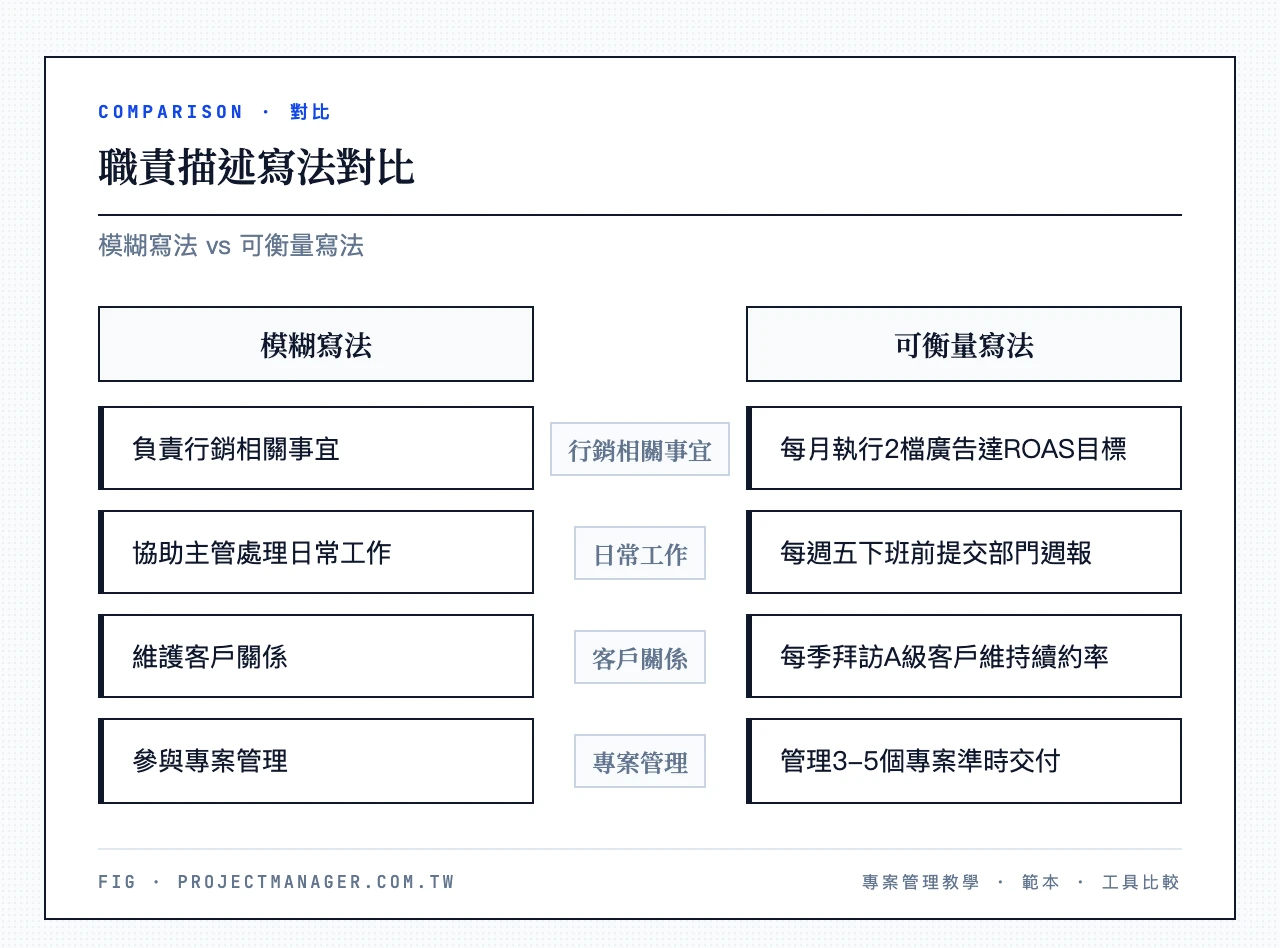
Task: Select the card 每季拜訪A級客戶維持續約率
Action: tap(964, 656)
